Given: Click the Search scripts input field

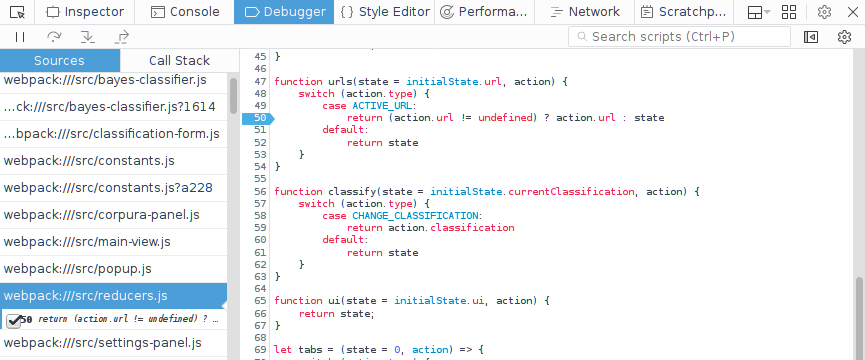Looking at the screenshot, I should pos(679,36).
